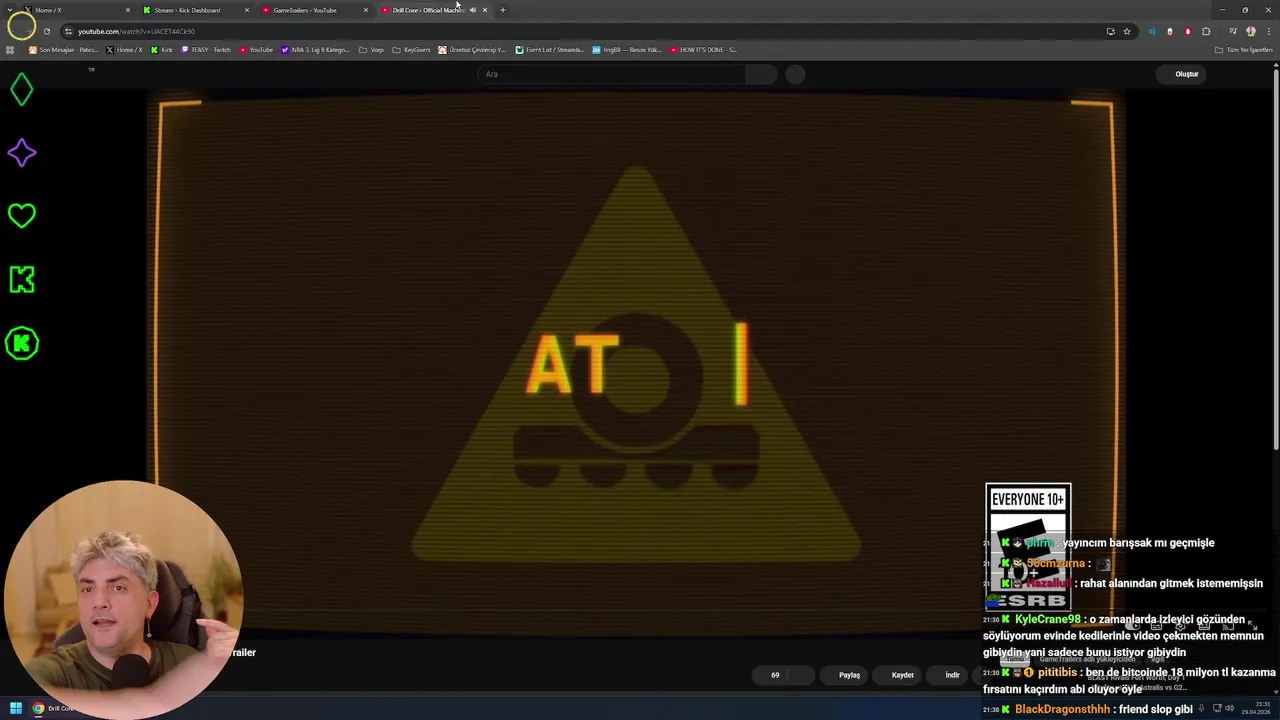
Task: Open the HOW IT'S DONE bookmark
Action: coord(704,49)
